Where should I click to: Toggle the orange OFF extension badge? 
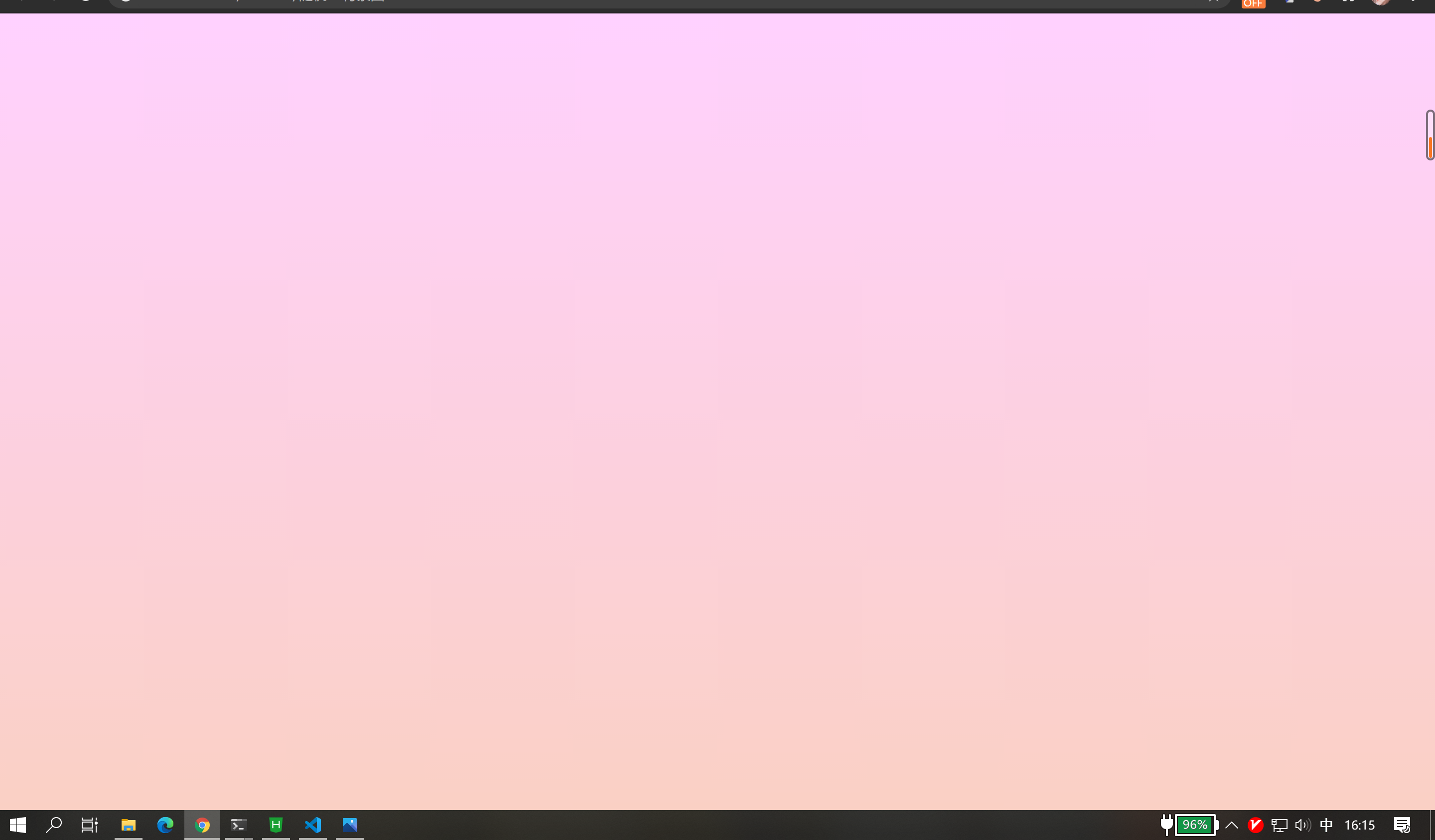tap(1253, 4)
